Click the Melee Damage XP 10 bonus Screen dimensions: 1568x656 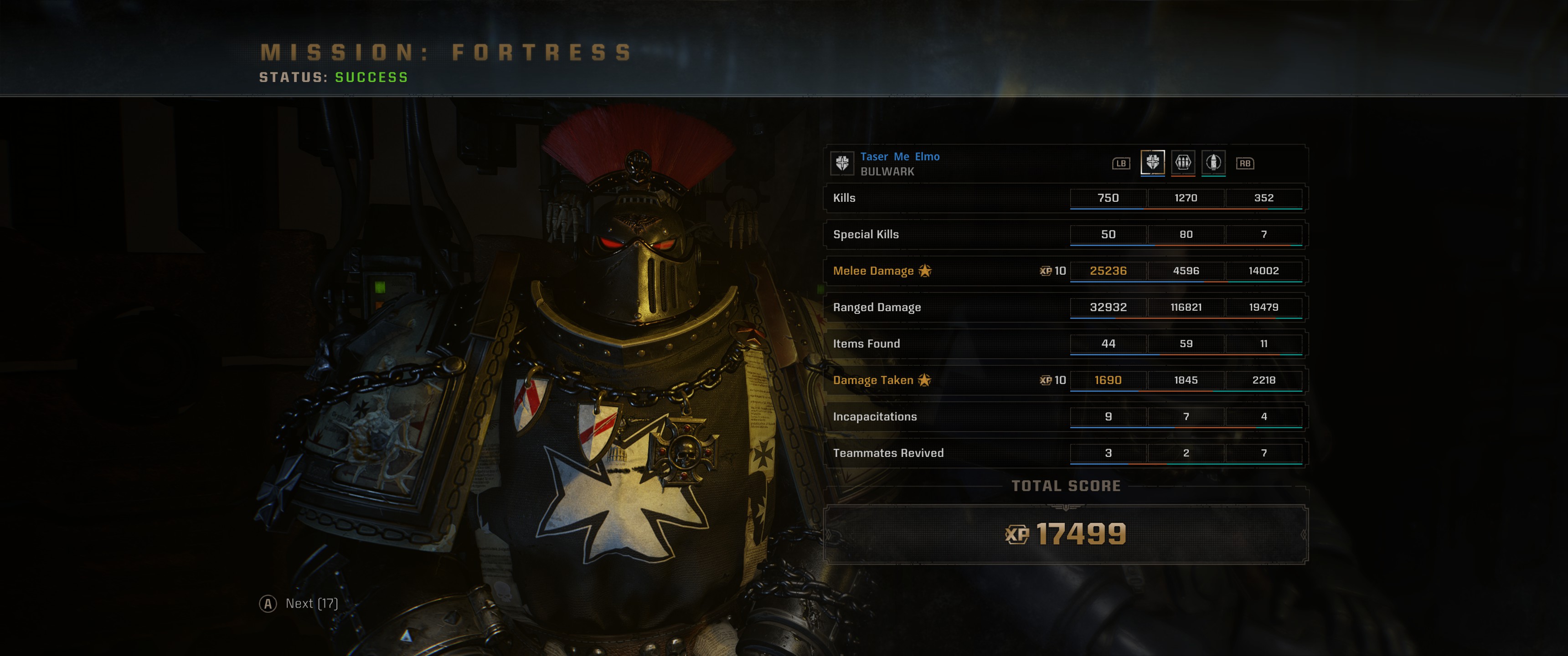pyautogui.click(x=1052, y=271)
